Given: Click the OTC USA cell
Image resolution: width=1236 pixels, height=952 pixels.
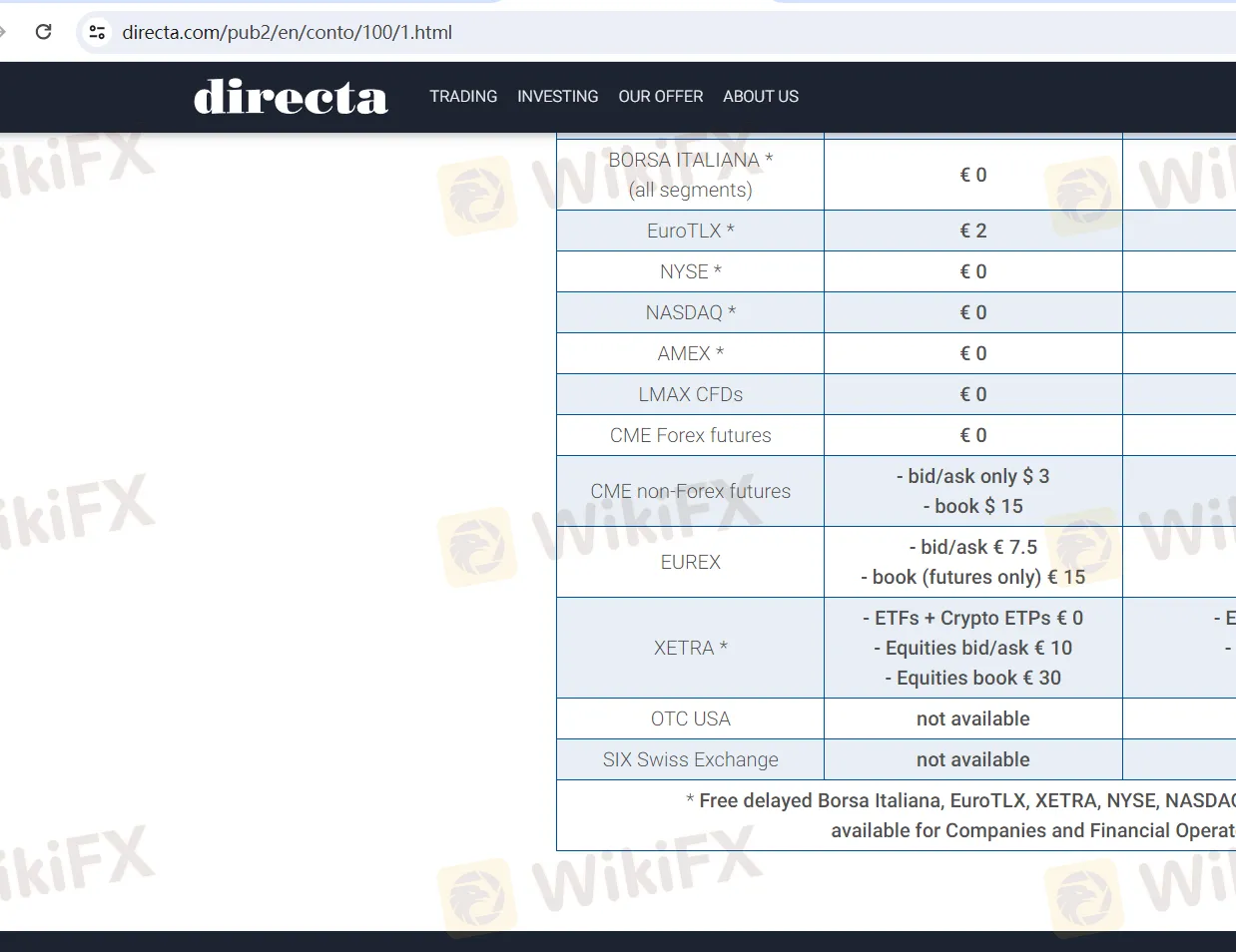Looking at the screenshot, I should click(691, 718).
